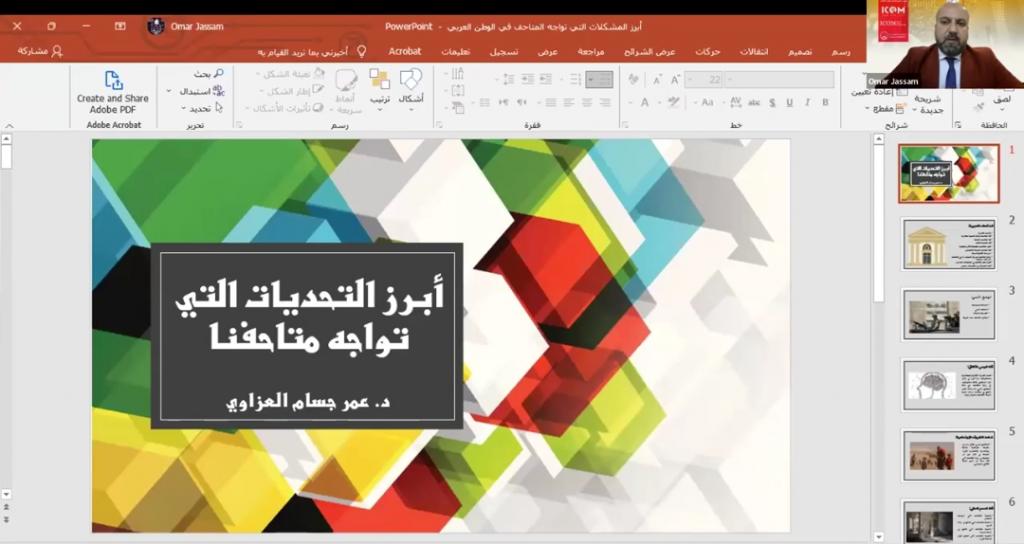The image size is (1024, 544).
Task: Expand the Select (تحديد) dropdown
Action: 184,108
